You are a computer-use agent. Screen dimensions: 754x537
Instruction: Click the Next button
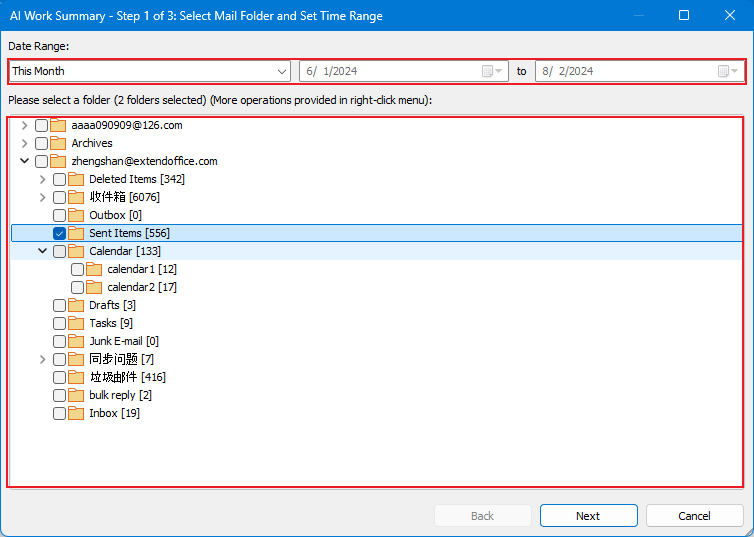pyautogui.click(x=588, y=516)
